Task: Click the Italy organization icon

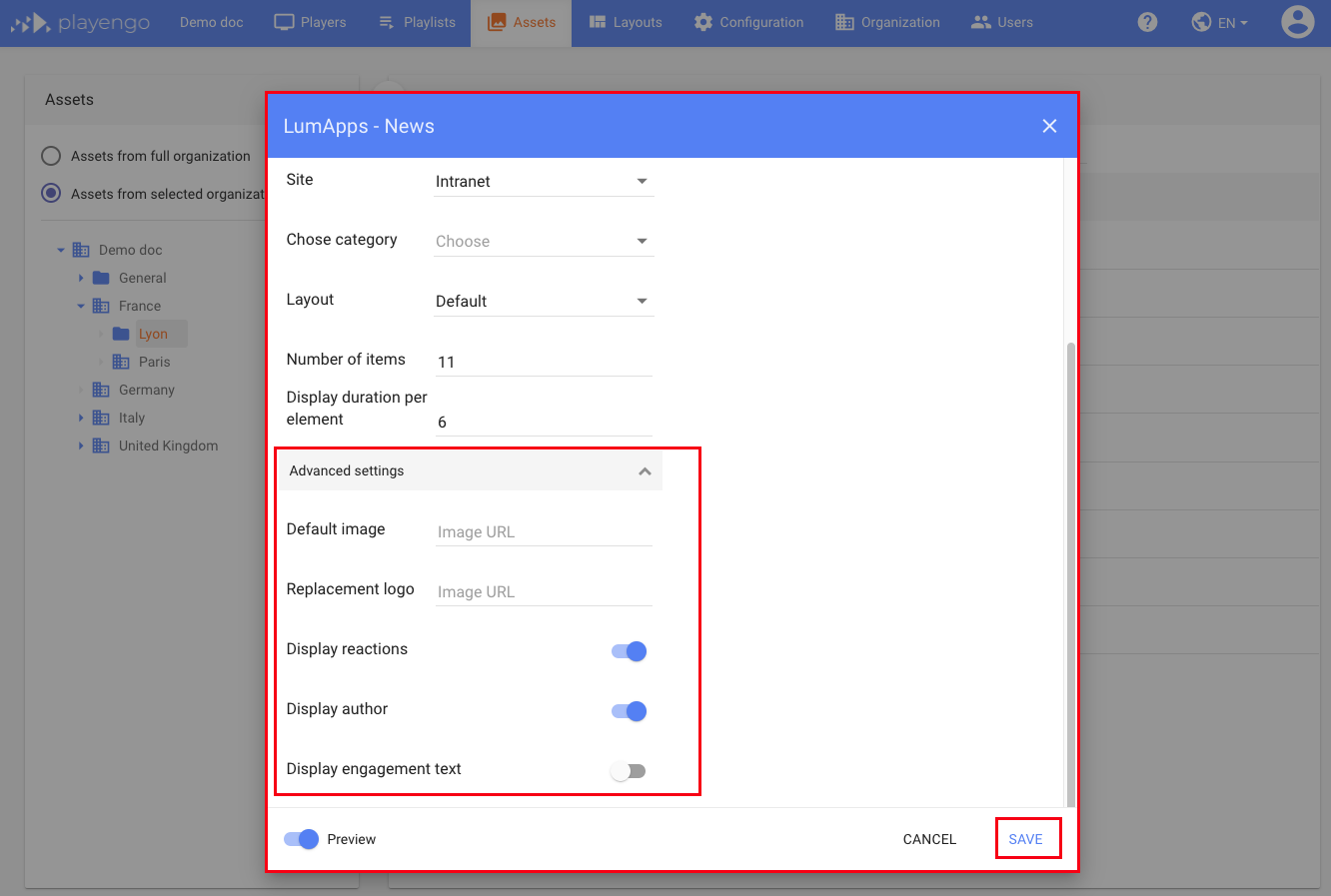Action: (101, 418)
